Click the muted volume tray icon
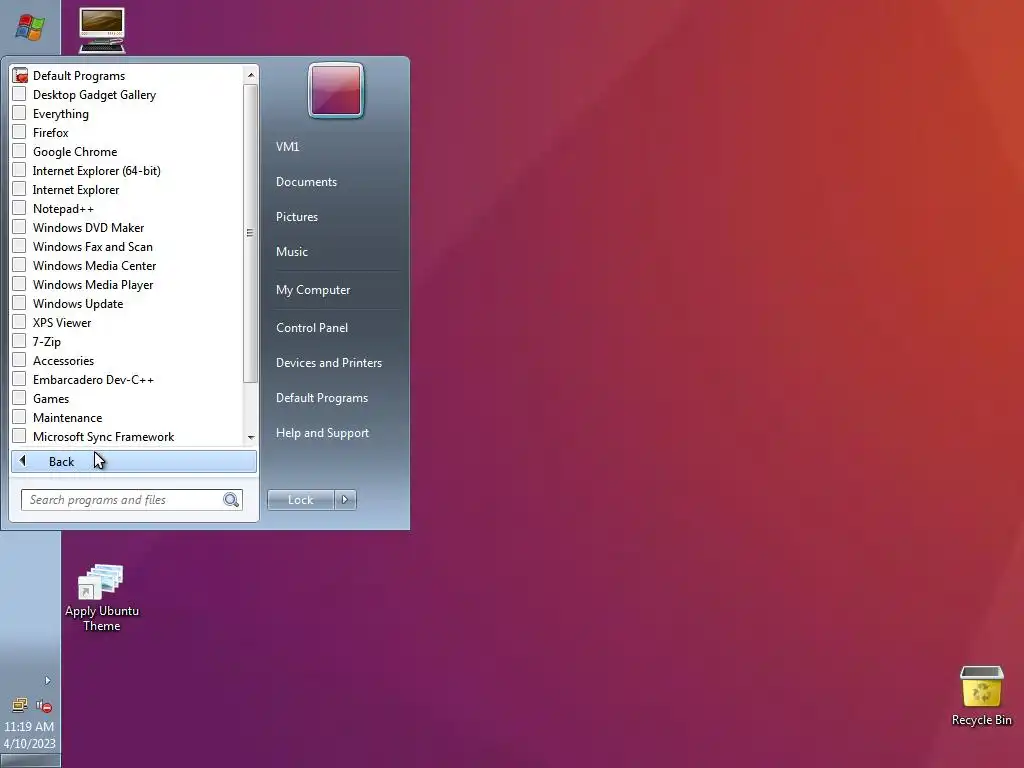The height and width of the screenshot is (768, 1024). pos(44,705)
